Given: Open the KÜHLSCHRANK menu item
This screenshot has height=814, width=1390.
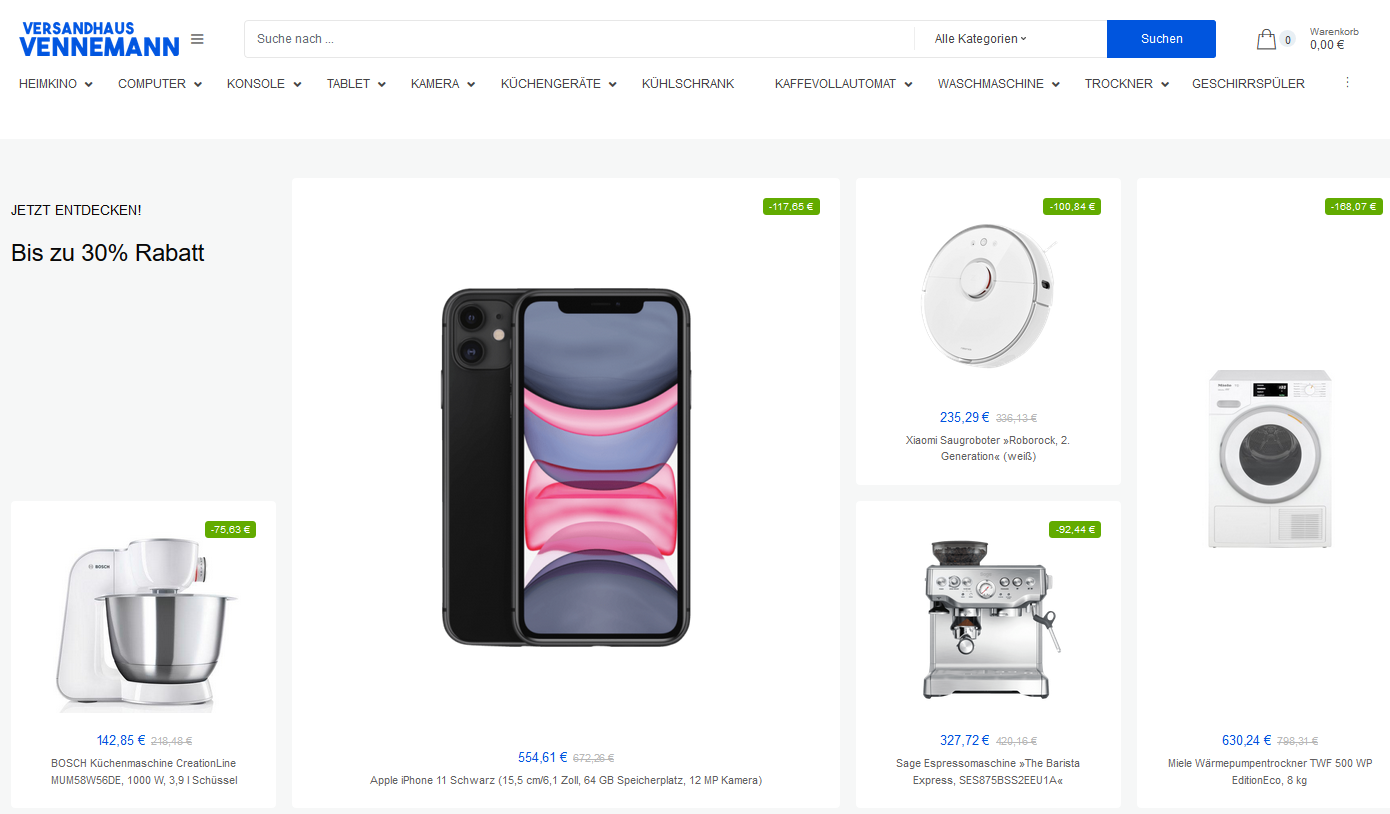Looking at the screenshot, I should [688, 84].
